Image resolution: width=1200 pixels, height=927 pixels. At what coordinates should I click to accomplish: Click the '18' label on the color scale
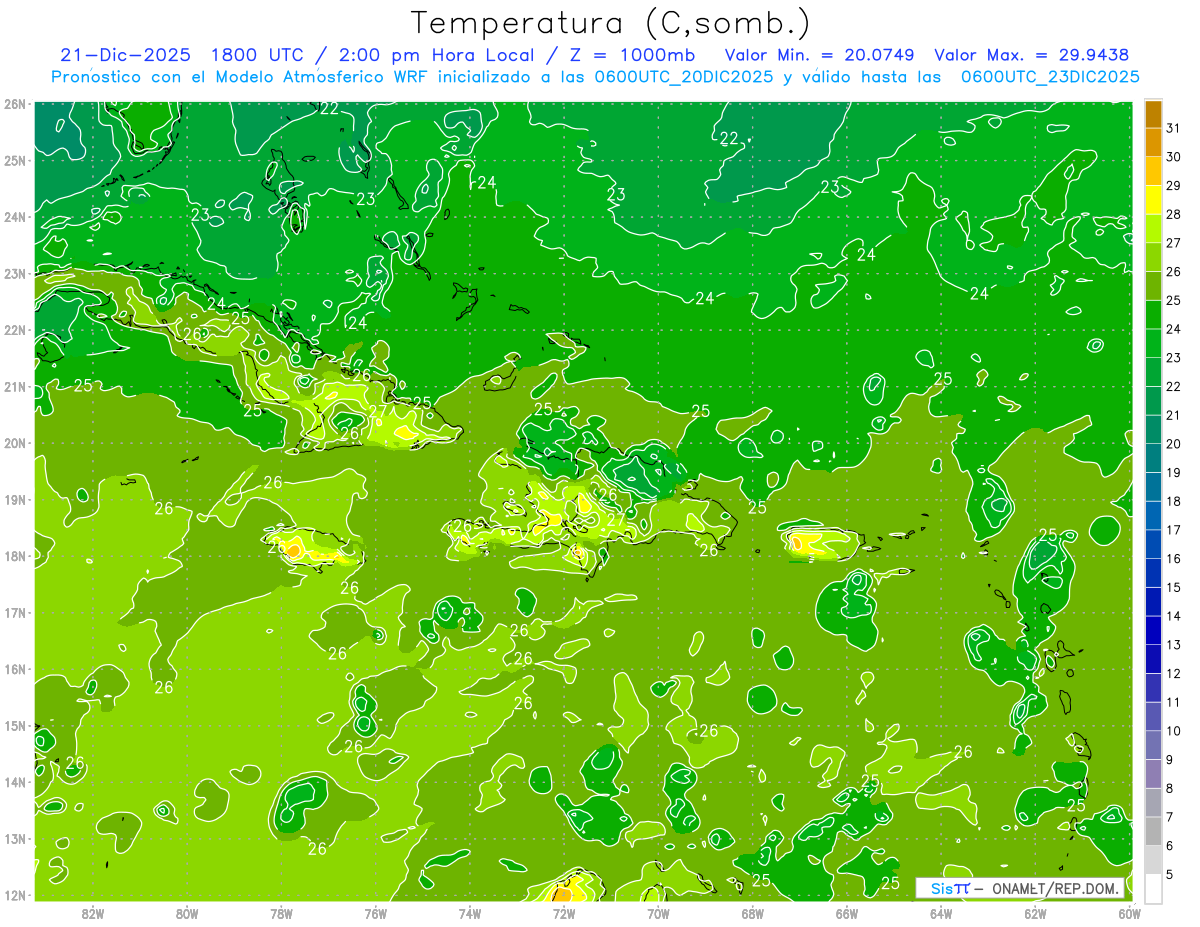click(x=1173, y=501)
